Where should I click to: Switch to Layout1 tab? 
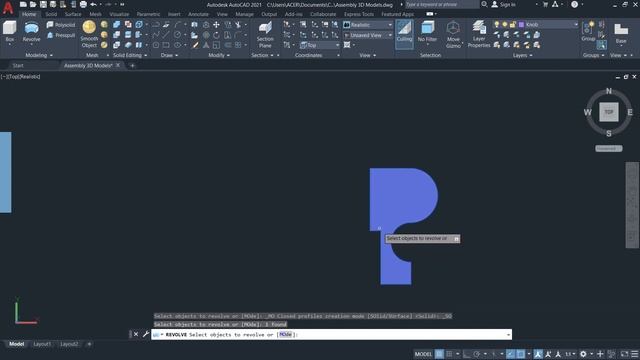pos(42,344)
